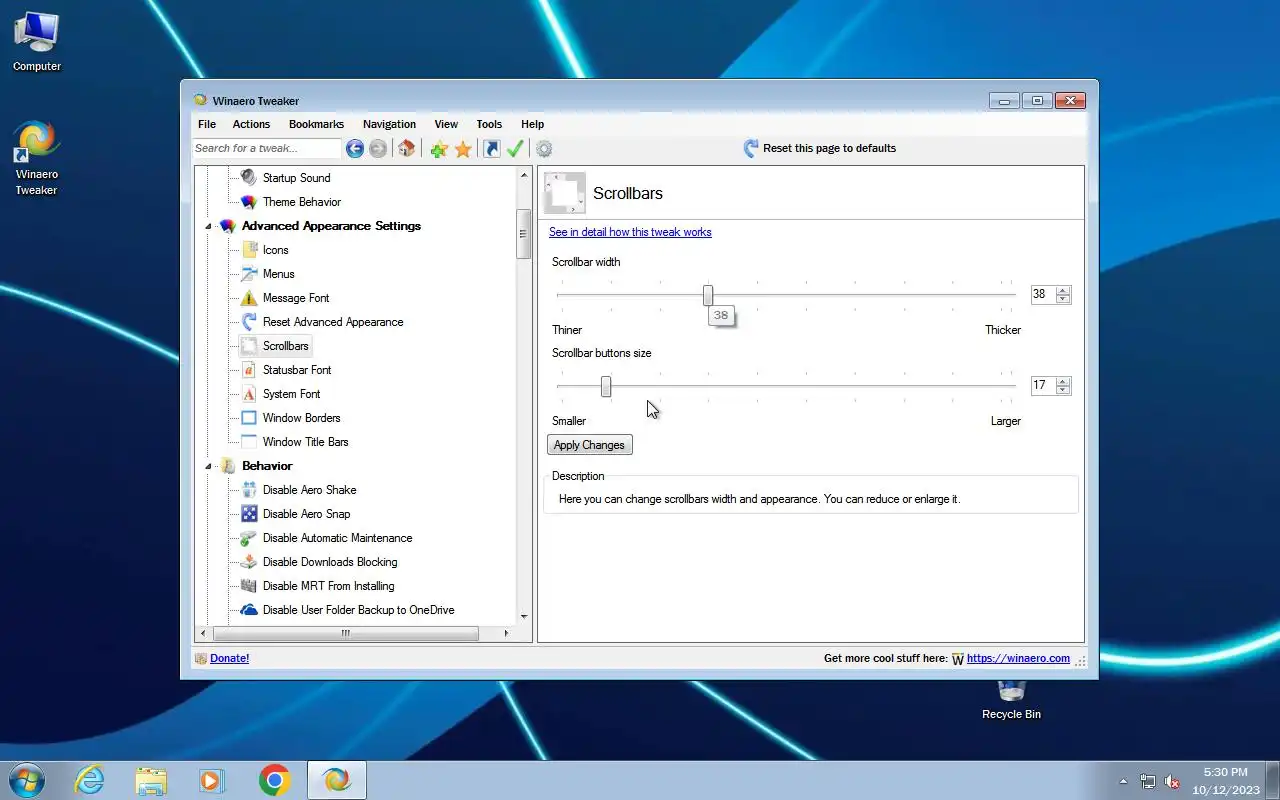Decrease Scrollbar width with down spinner
Viewport: 1280px width, 800px height.
[1063, 299]
